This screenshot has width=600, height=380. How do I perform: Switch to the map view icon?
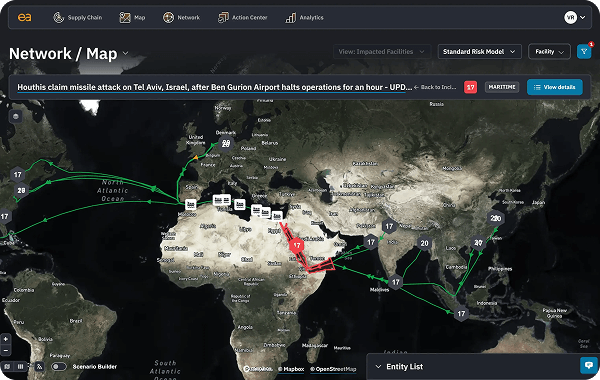(x=7, y=367)
